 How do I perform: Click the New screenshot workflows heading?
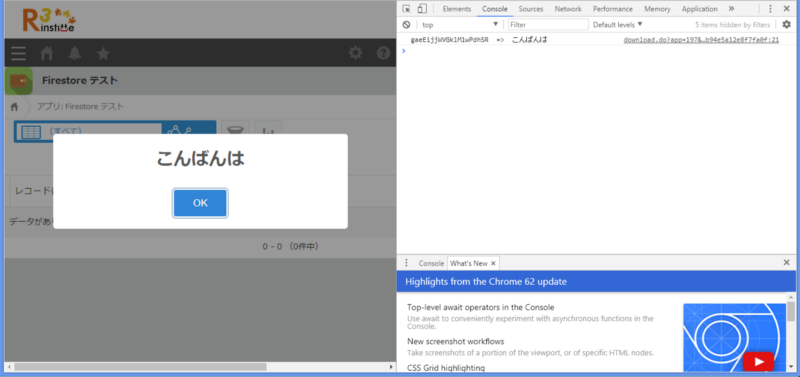456,341
